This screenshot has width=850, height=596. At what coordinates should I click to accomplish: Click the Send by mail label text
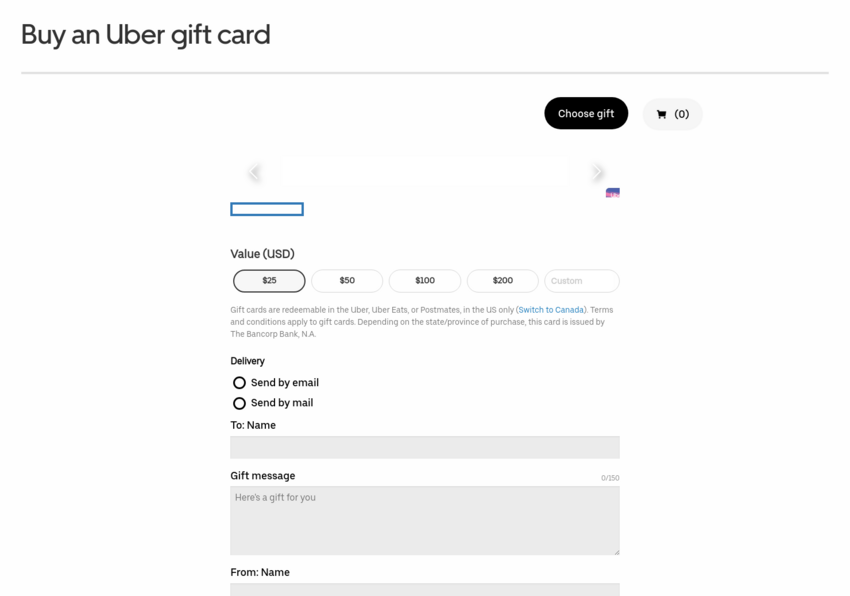point(282,403)
